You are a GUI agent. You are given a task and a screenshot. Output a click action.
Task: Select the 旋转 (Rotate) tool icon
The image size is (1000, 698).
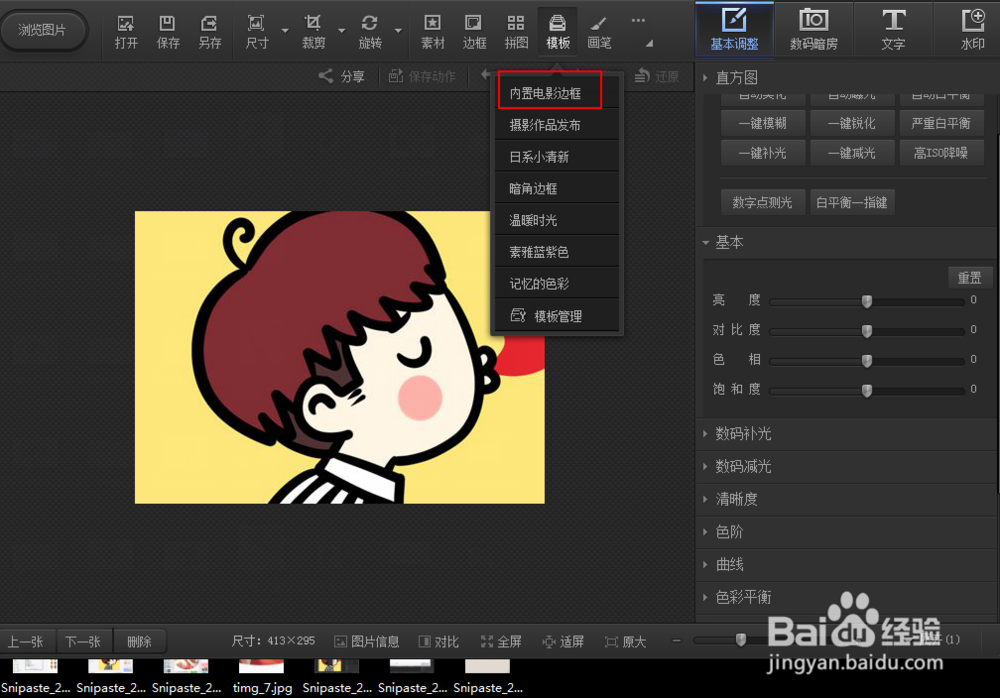point(370,32)
